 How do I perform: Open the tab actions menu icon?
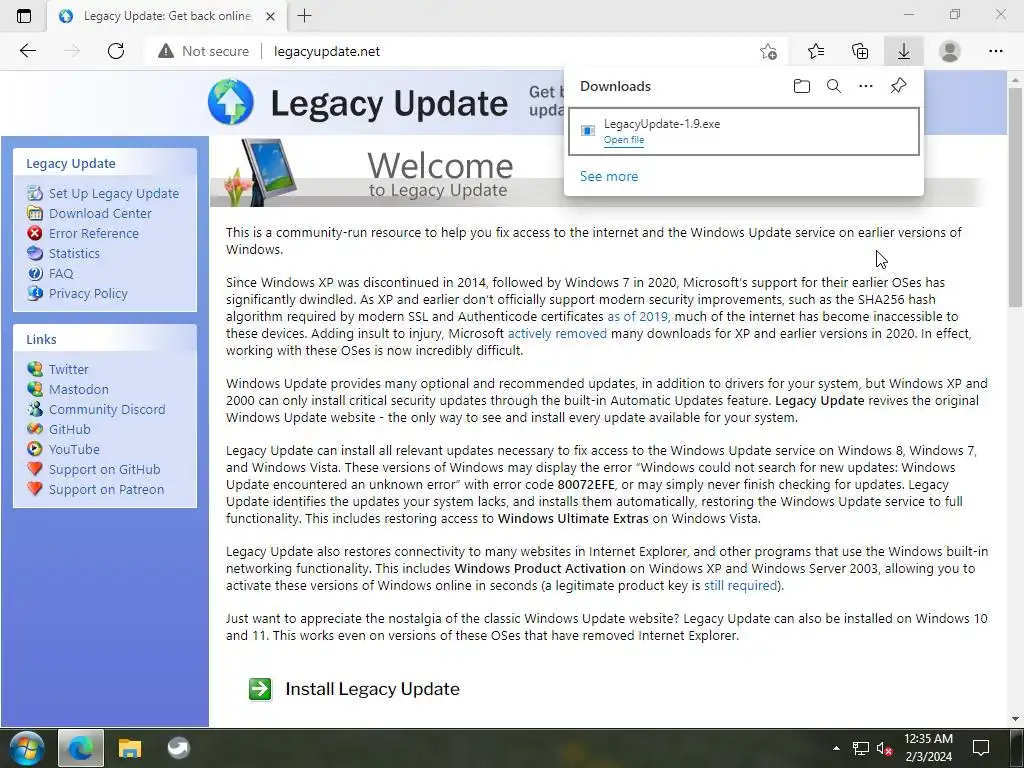(24, 16)
